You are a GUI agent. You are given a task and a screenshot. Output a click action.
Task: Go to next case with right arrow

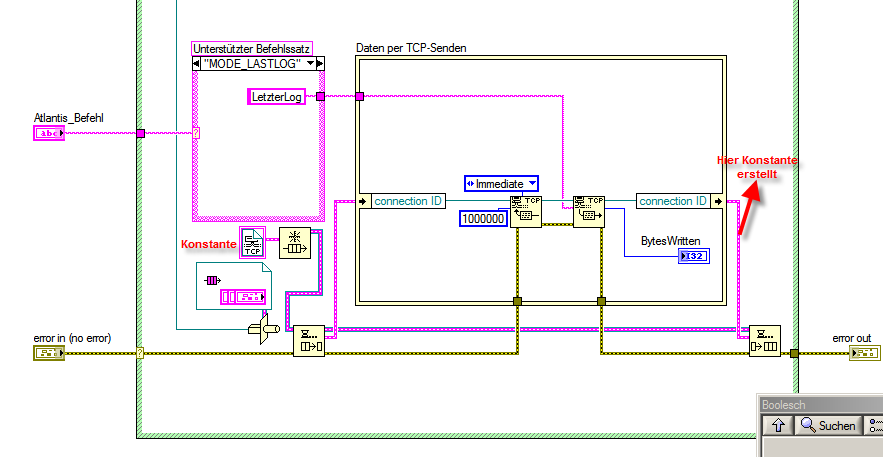pyautogui.click(x=320, y=64)
